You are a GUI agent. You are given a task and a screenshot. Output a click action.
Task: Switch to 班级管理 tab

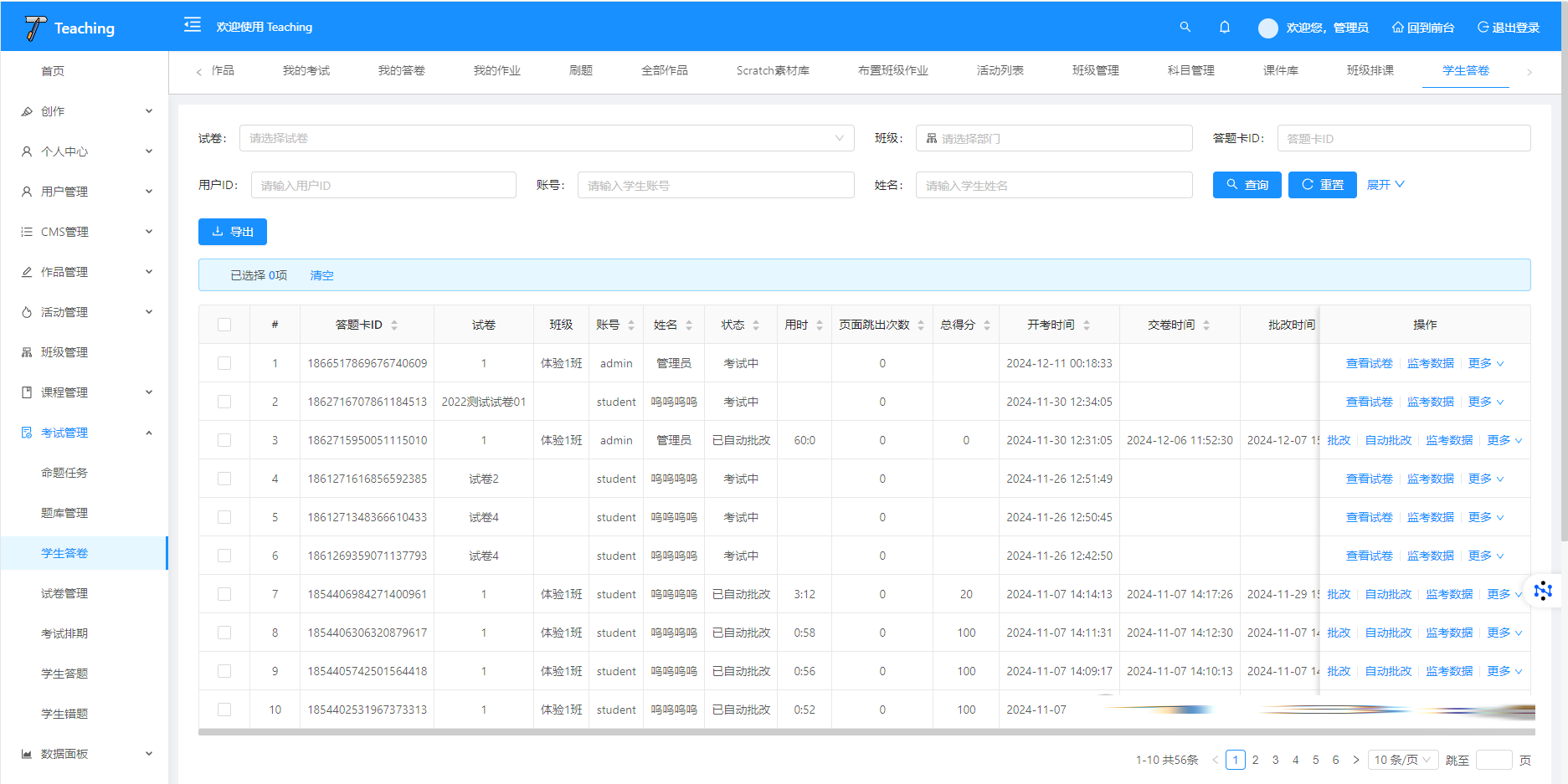(1095, 70)
